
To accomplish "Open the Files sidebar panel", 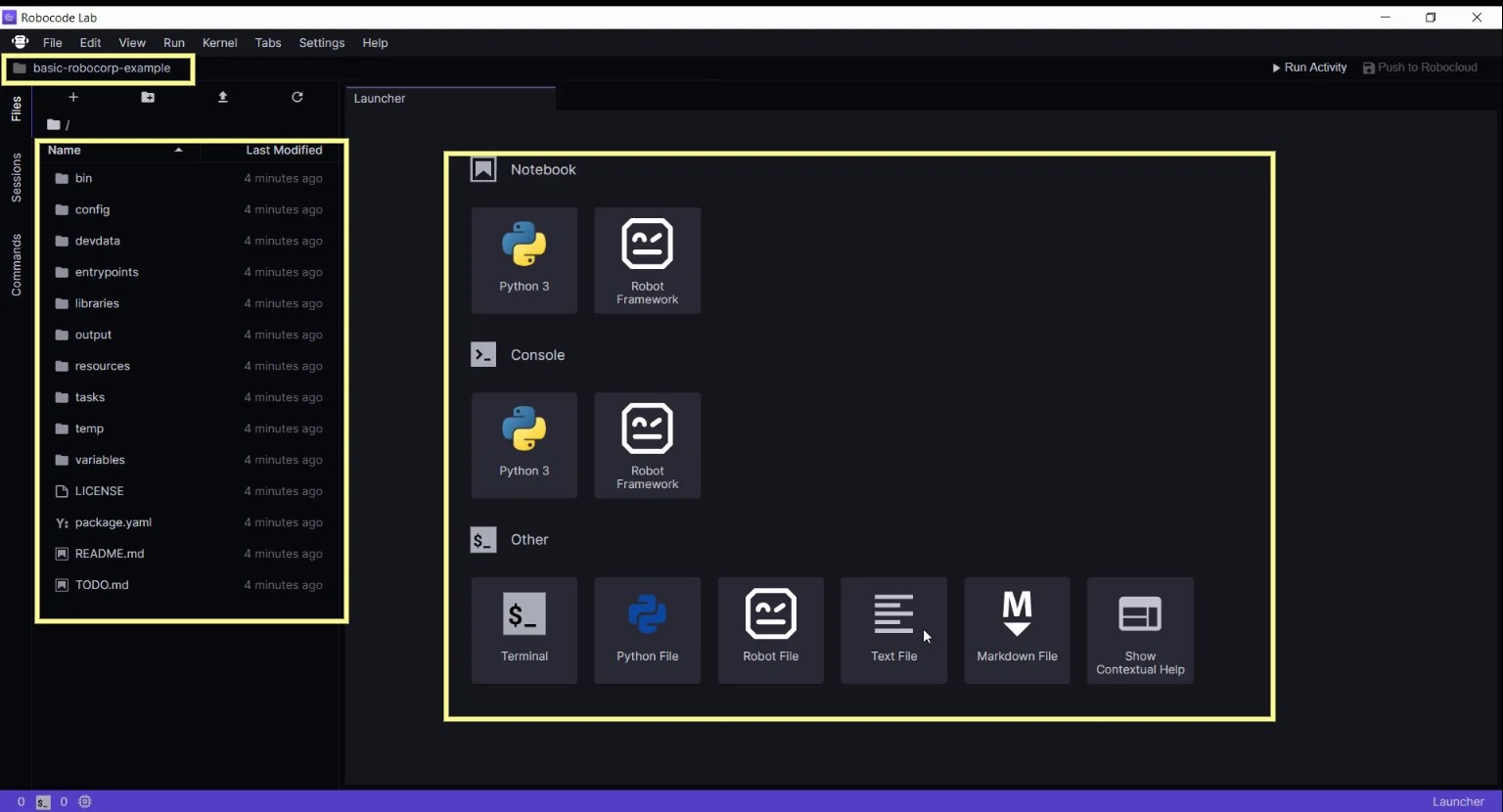I will pyautogui.click(x=16, y=109).
